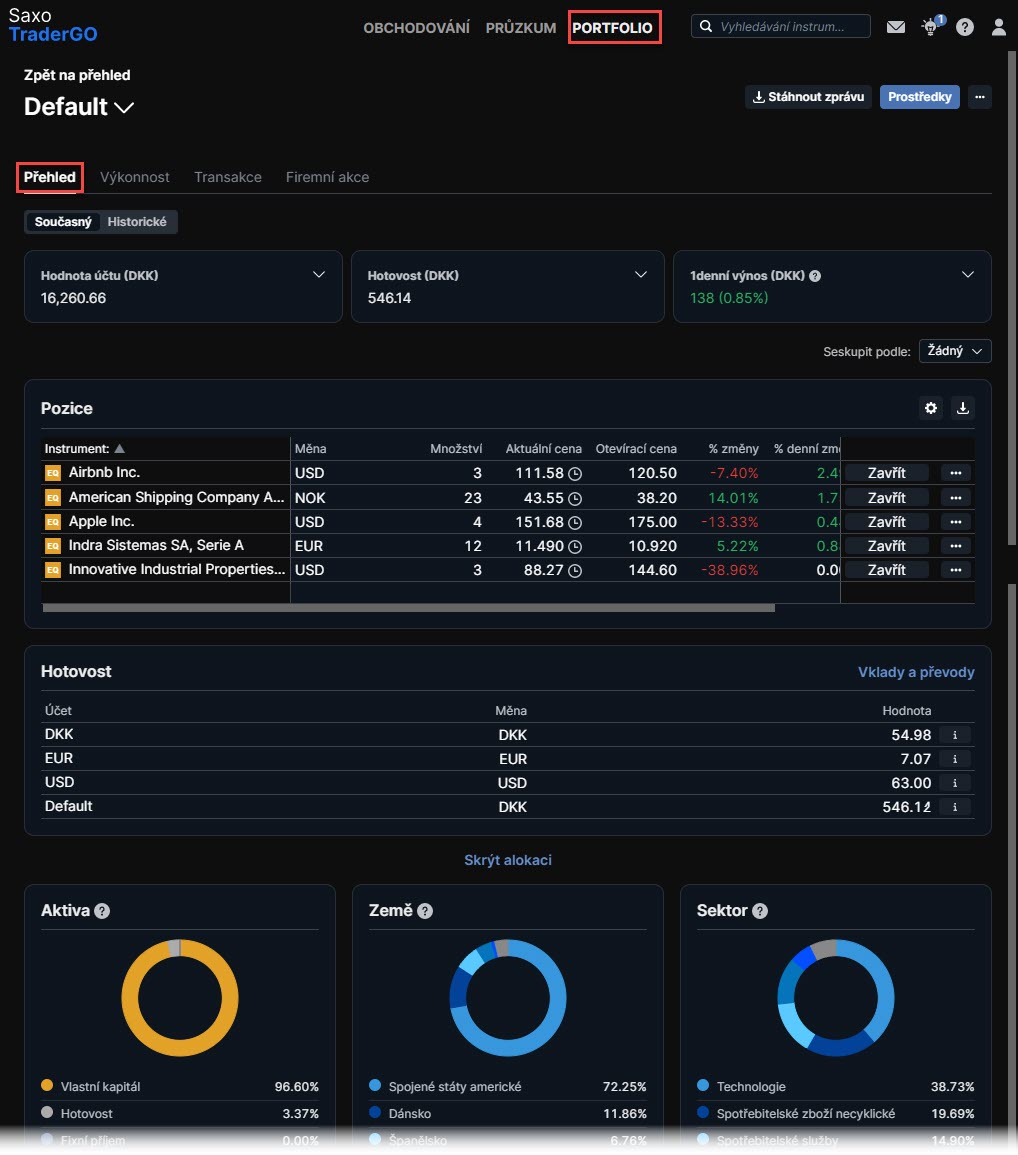Download the Pozice table data
The width and height of the screenshot is (1018, 1155).
click(963, 408)
